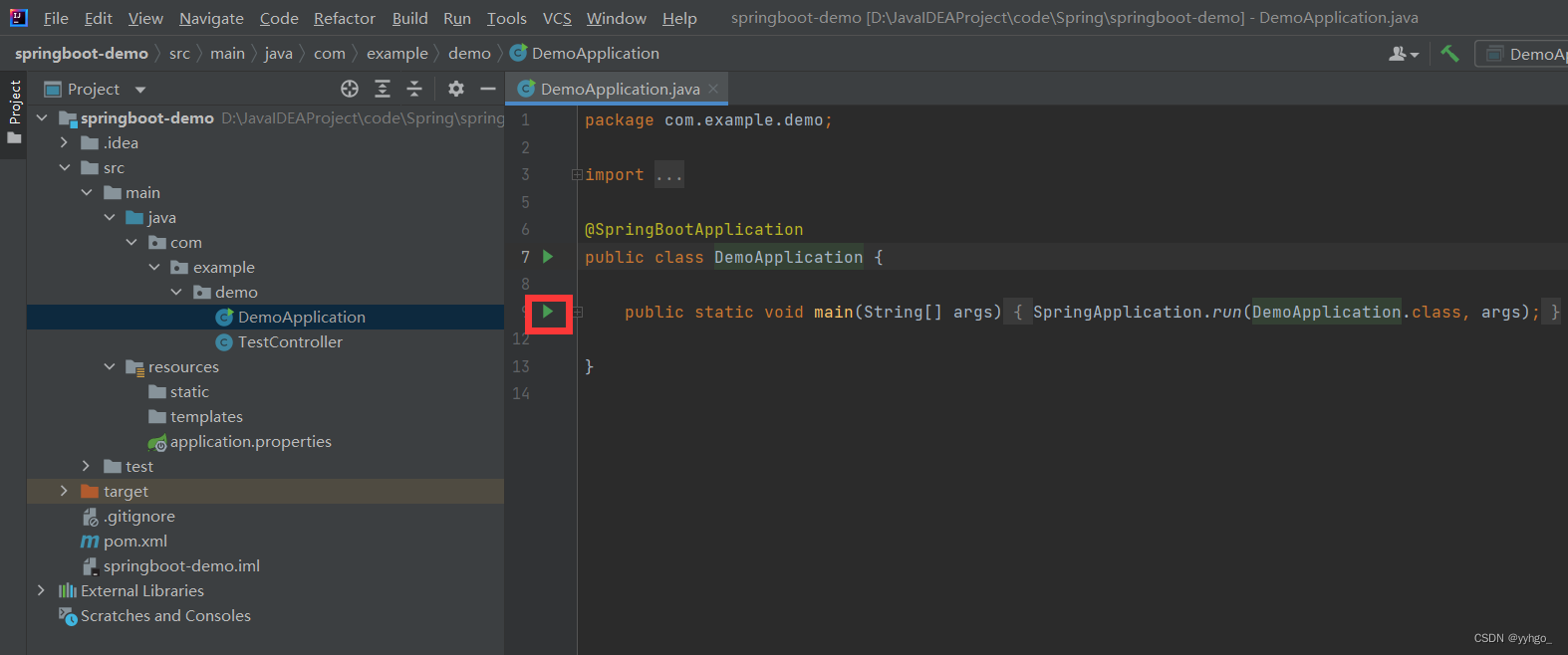Image resolution: width=1568 pixels, height=655 pixels.
Task: Expand all in Project panel
Action: (383, 89)
